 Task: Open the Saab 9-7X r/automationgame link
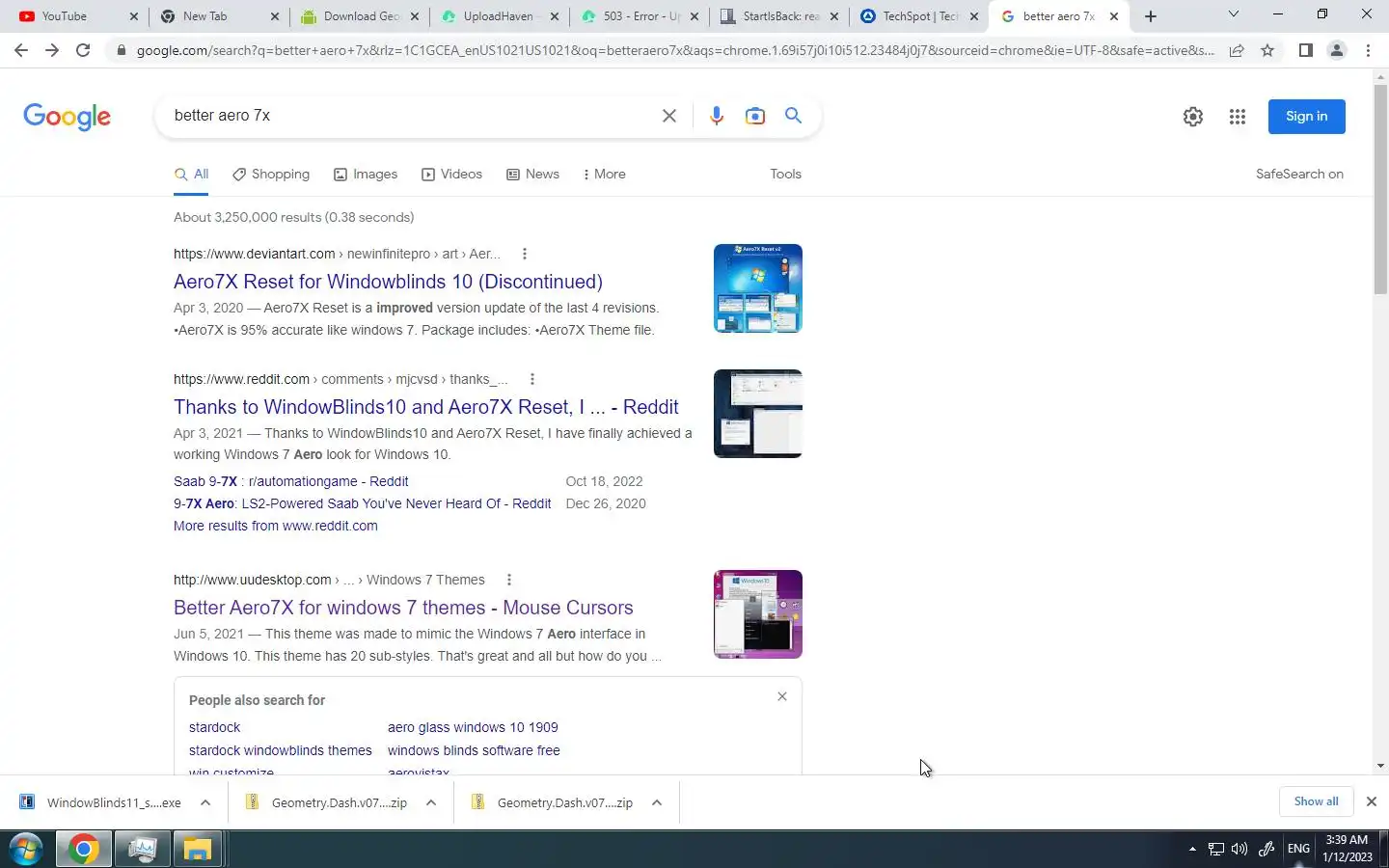290,481
